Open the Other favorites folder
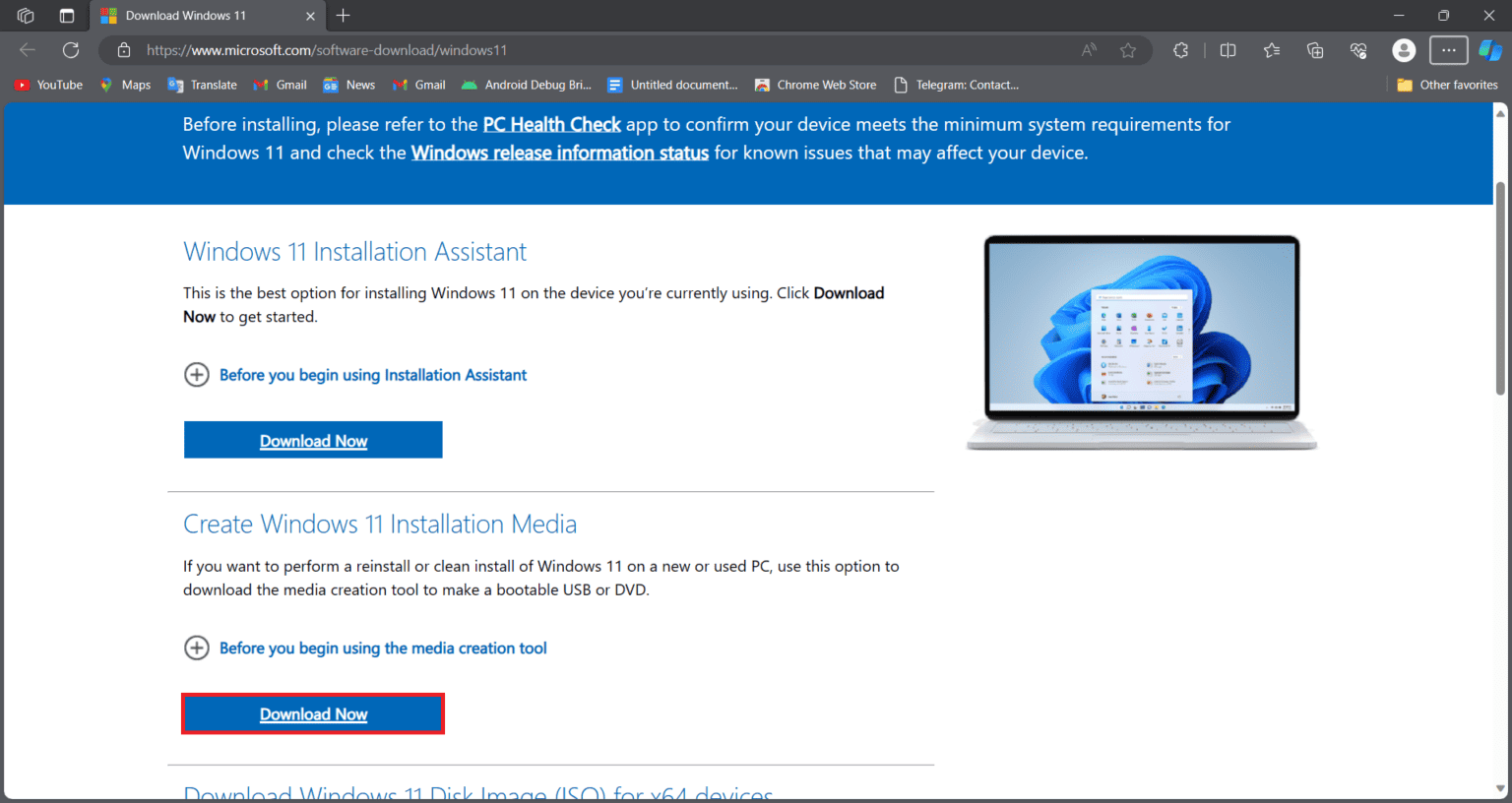This screenshot has width=1512, height=803. pyautogui.click(x=1447, y=85)
